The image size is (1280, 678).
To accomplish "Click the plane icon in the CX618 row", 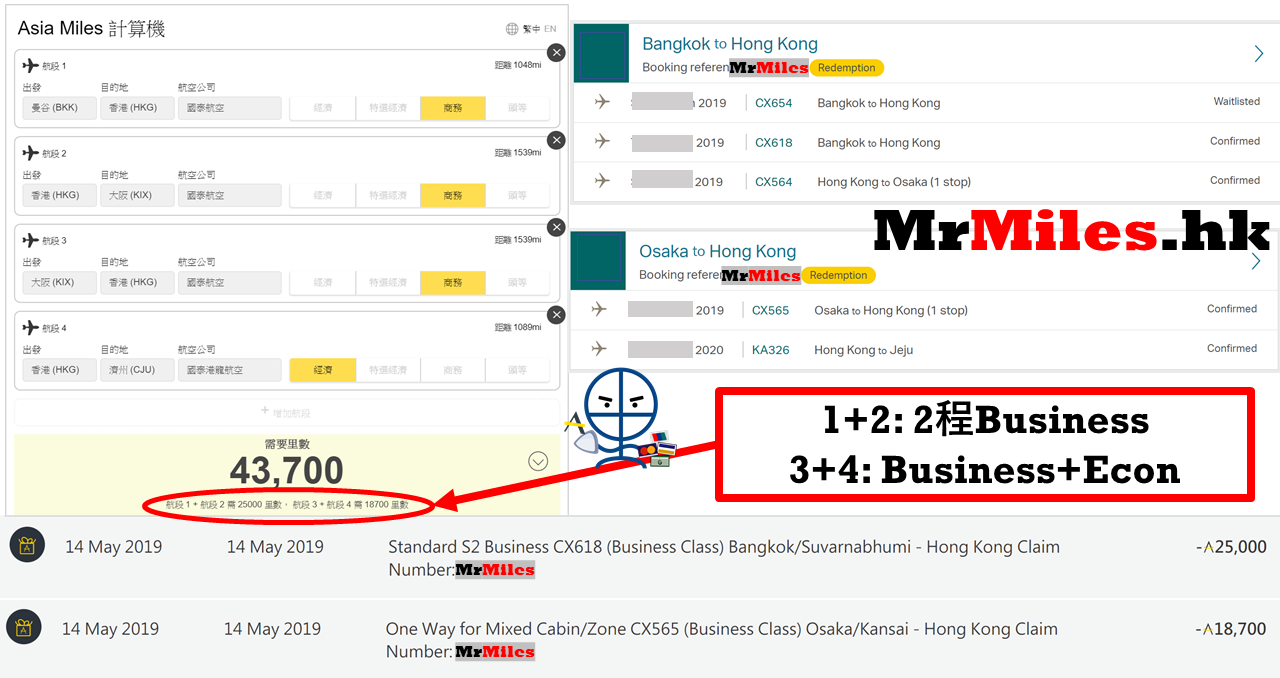I will pos(602,141).
